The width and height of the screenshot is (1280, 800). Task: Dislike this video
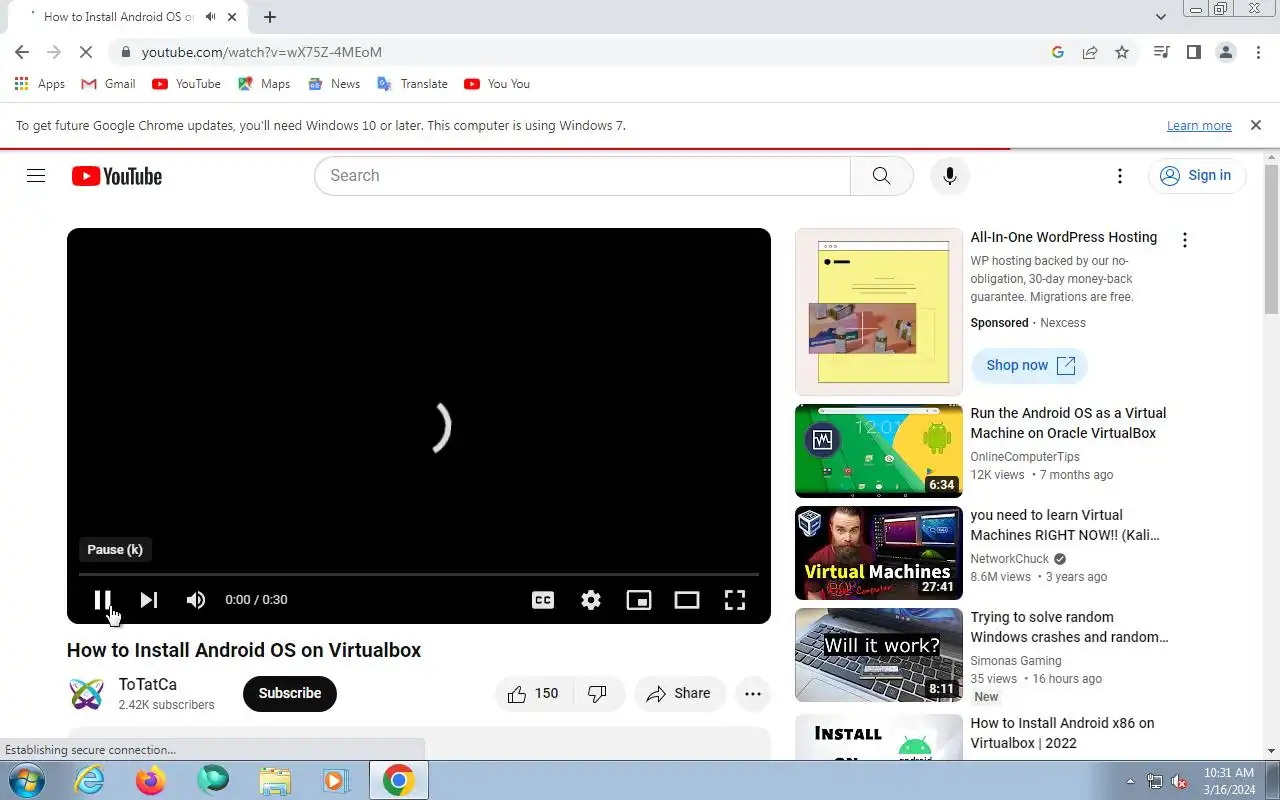(598, 694)
